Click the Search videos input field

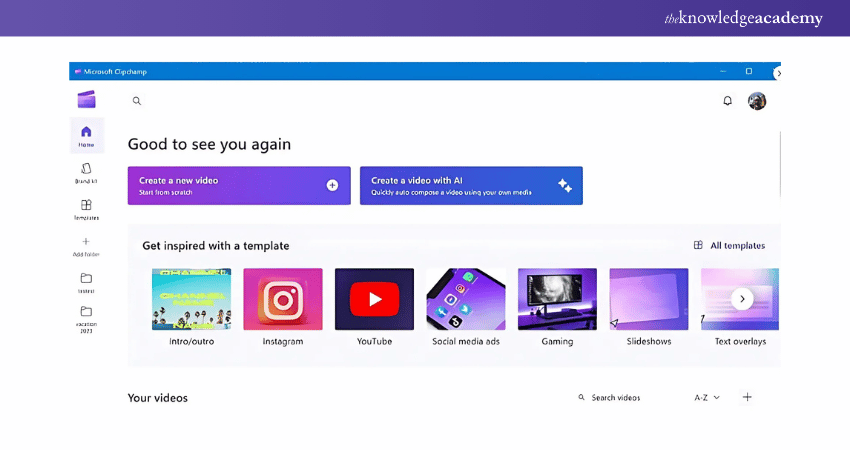(625, 397)
